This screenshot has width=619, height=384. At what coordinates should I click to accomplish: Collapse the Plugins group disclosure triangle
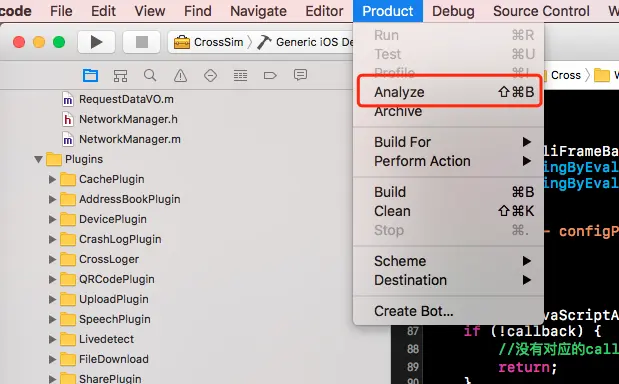[x=38, y=159]
